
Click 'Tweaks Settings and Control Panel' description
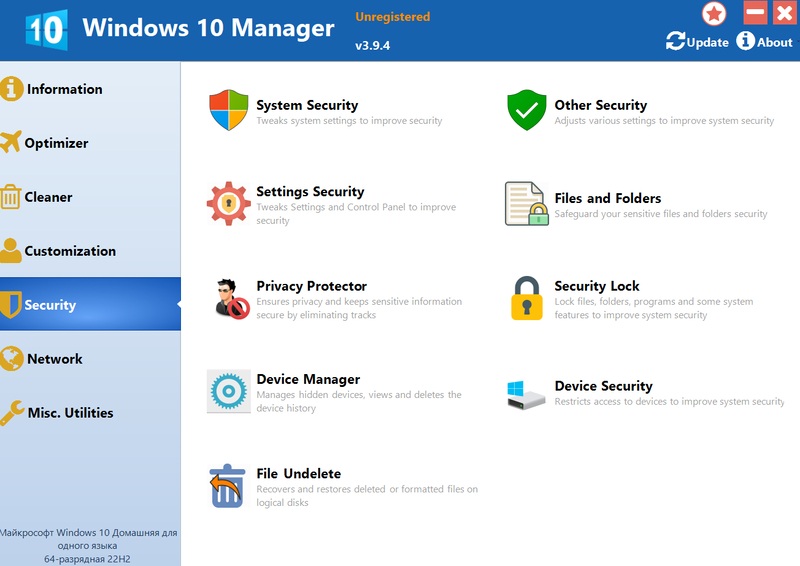pyautogui.click(x=356, y=214)
